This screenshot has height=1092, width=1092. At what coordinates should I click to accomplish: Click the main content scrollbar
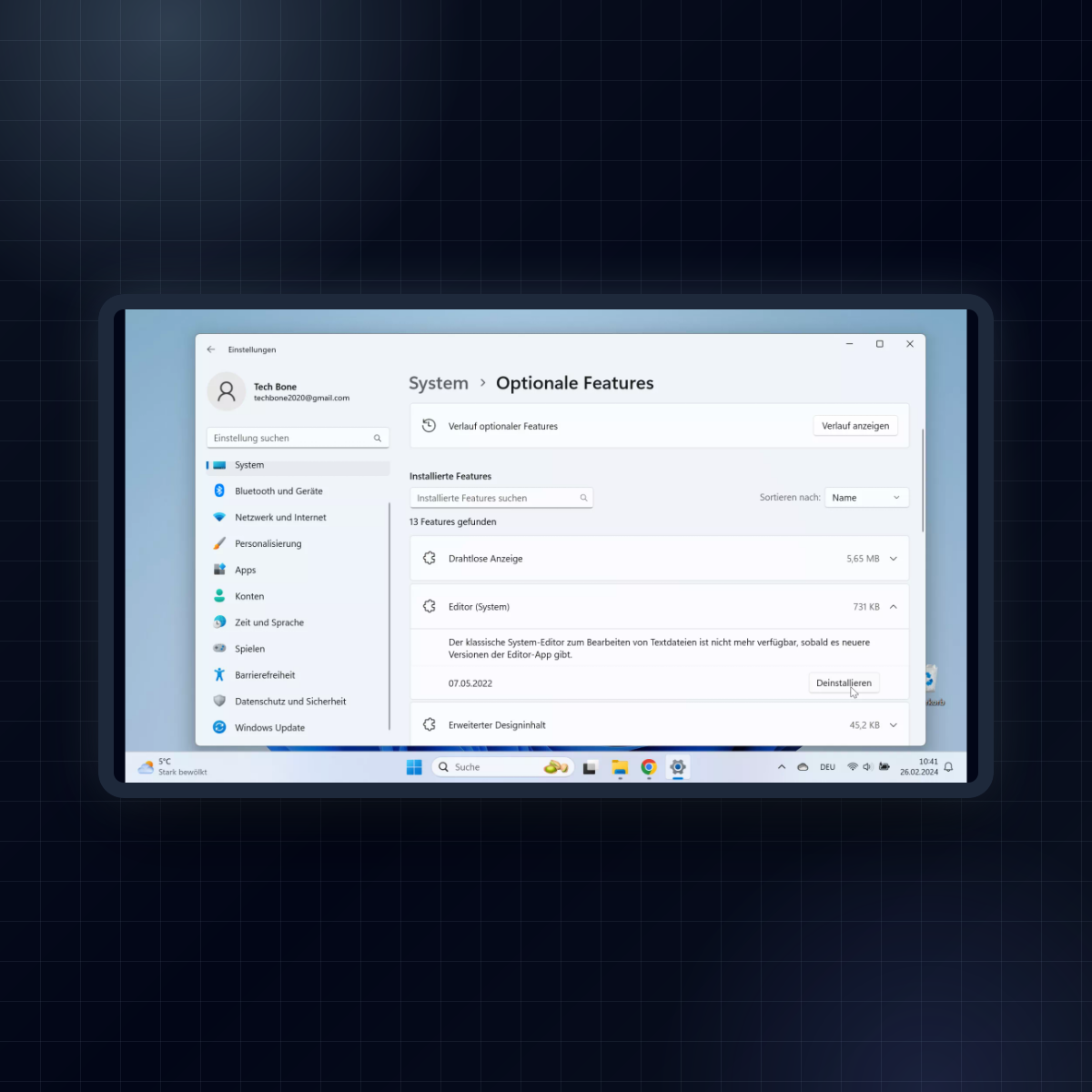[x=923, y=480]
